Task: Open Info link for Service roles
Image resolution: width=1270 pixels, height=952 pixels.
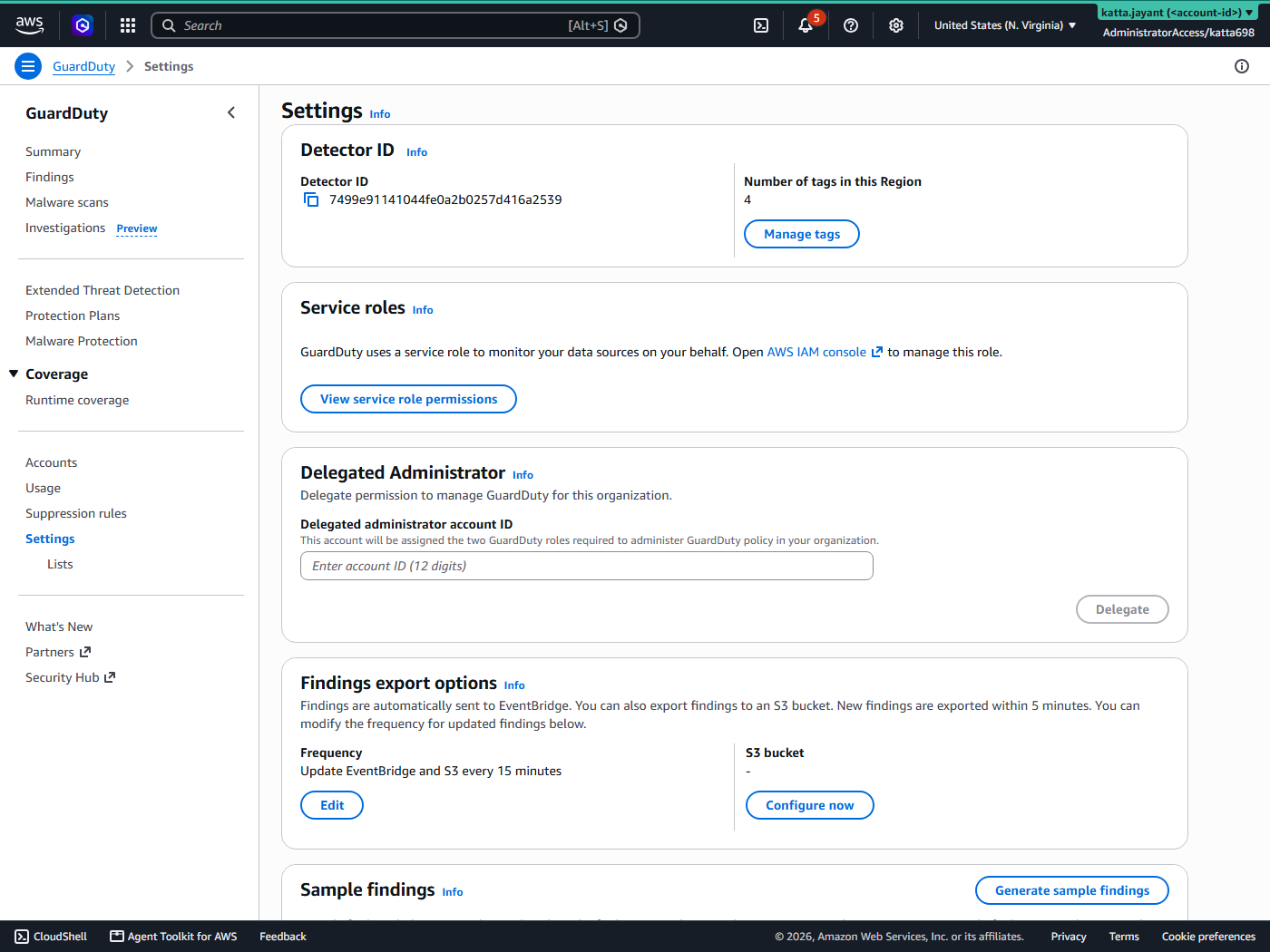Action: [423, 310]
